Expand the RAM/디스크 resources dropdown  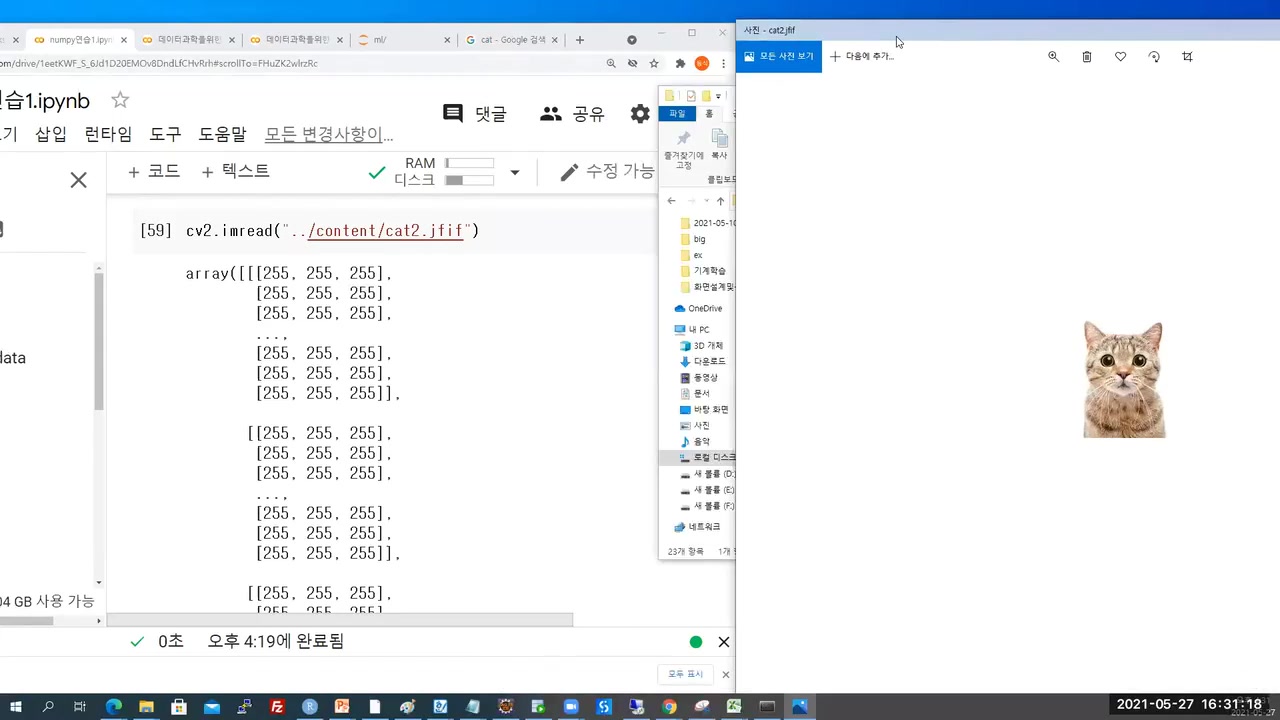(x=514, y=172)
